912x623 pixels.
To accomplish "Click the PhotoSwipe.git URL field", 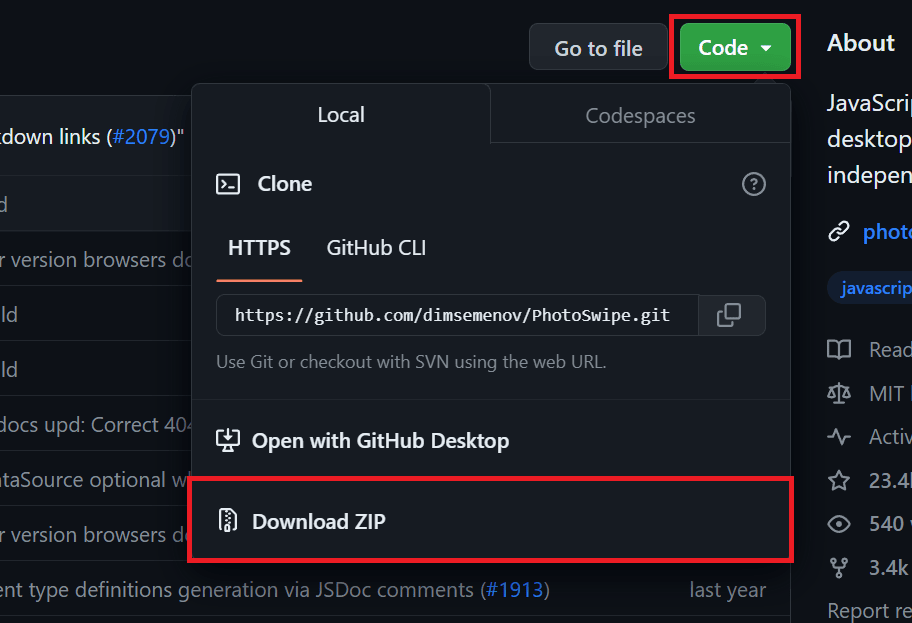I will click(457, 315).
